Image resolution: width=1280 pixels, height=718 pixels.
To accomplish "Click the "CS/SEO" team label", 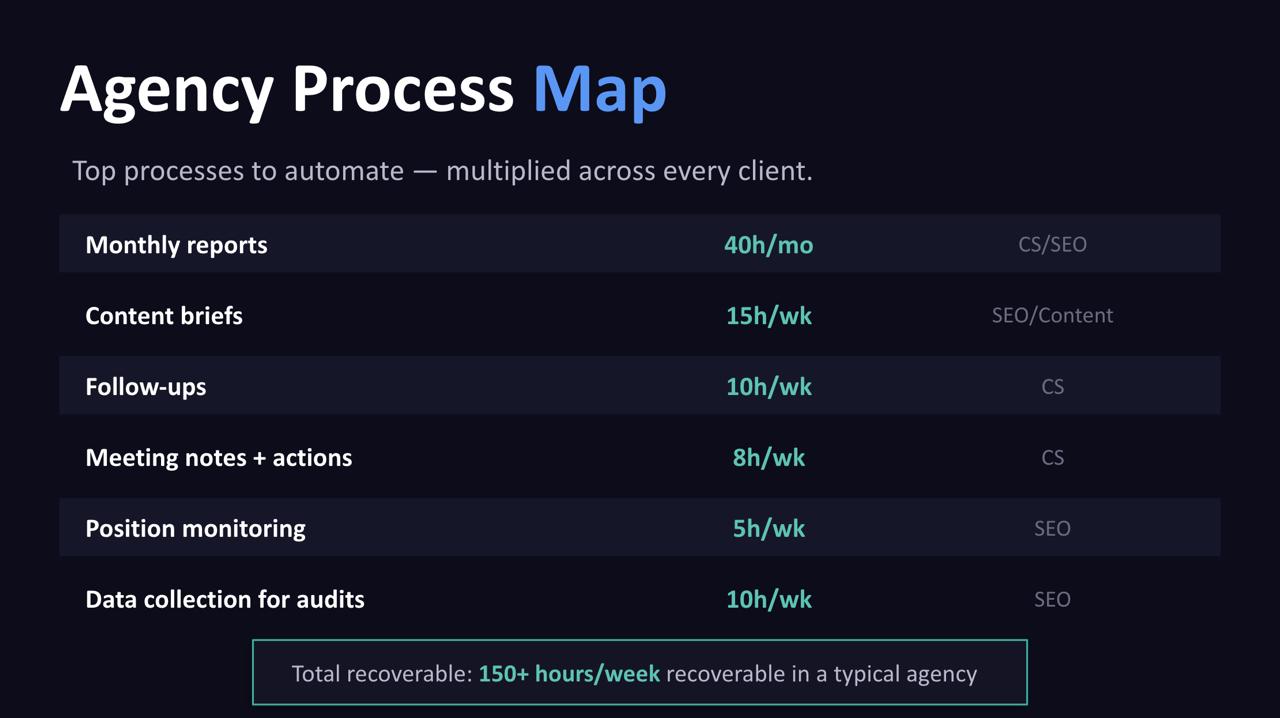I will pyautogui.click(x=1052, y=245).
